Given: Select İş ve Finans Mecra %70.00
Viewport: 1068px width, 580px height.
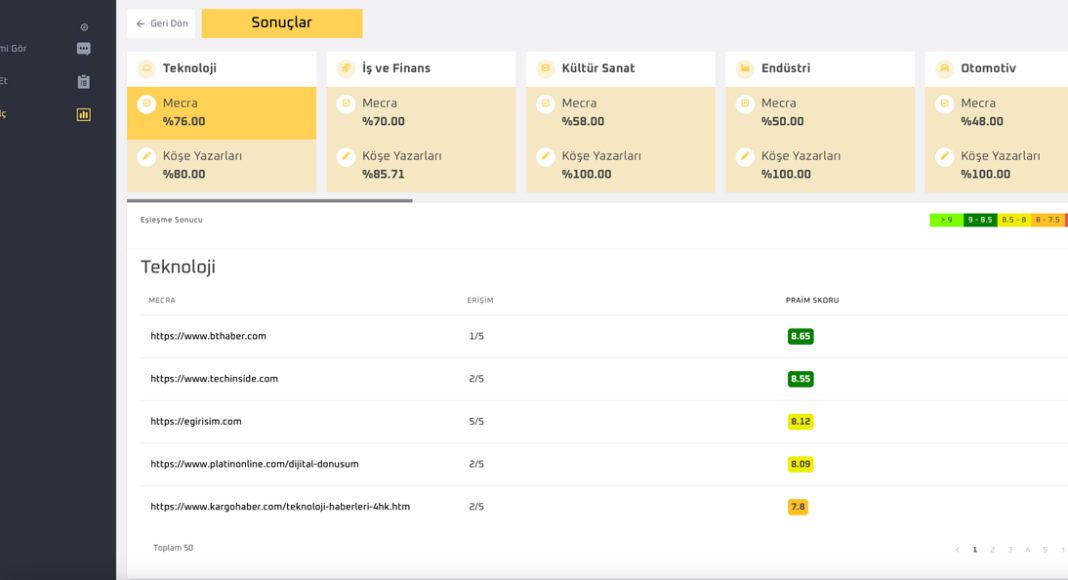Looking at the screenshot, I should pyautogui.click(x=421, y=113).
